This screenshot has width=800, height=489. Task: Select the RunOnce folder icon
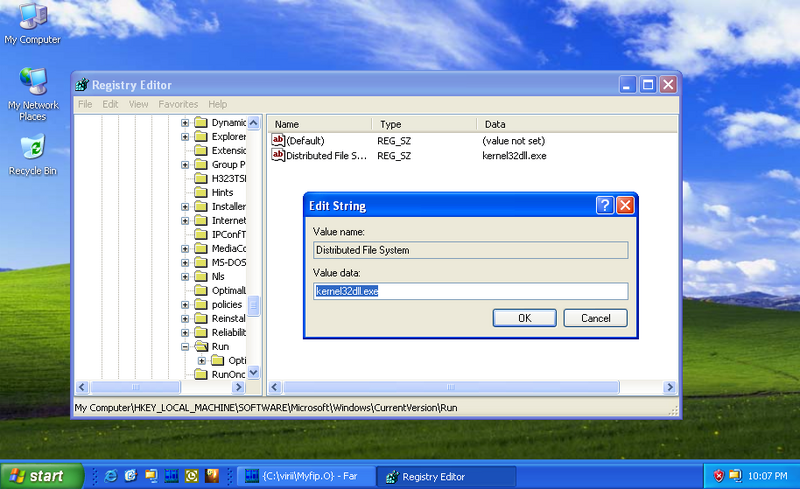pyautogui.click(x=201, y=374)
